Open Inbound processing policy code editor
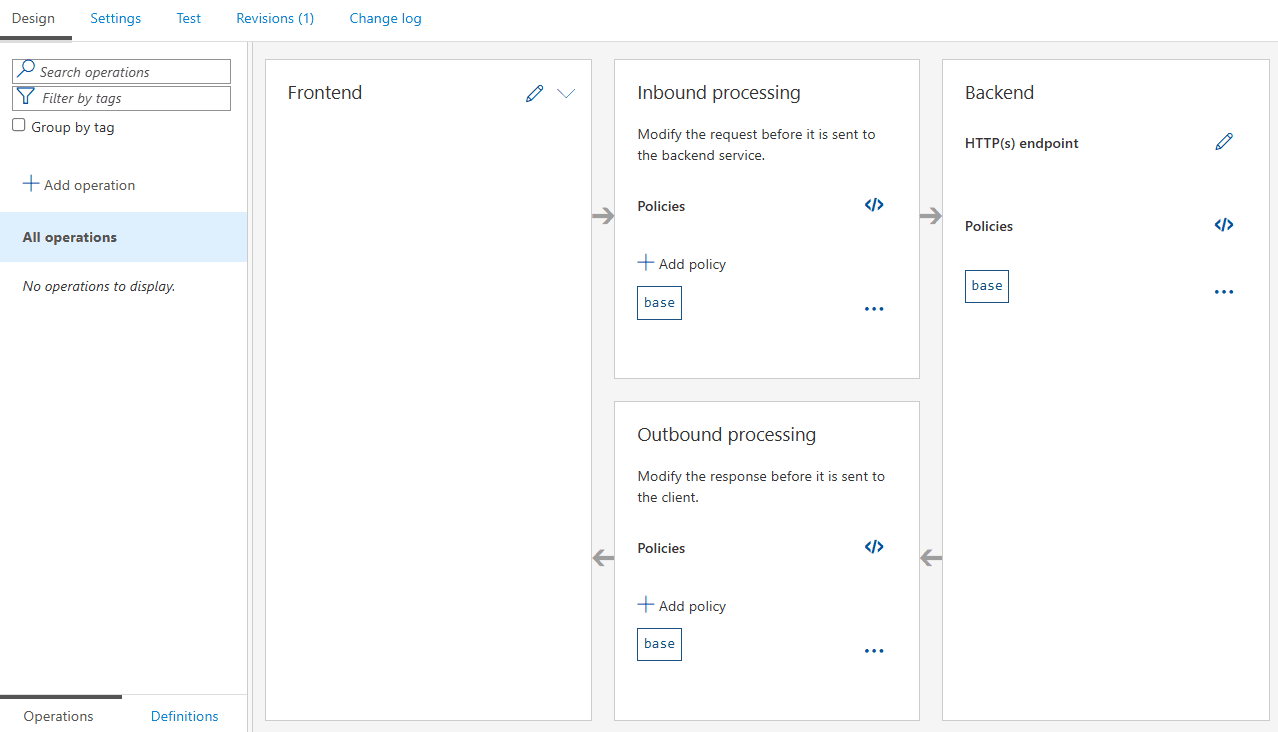Image resolution: width=1278 pixels, height=732 pixels. [874, 205]
